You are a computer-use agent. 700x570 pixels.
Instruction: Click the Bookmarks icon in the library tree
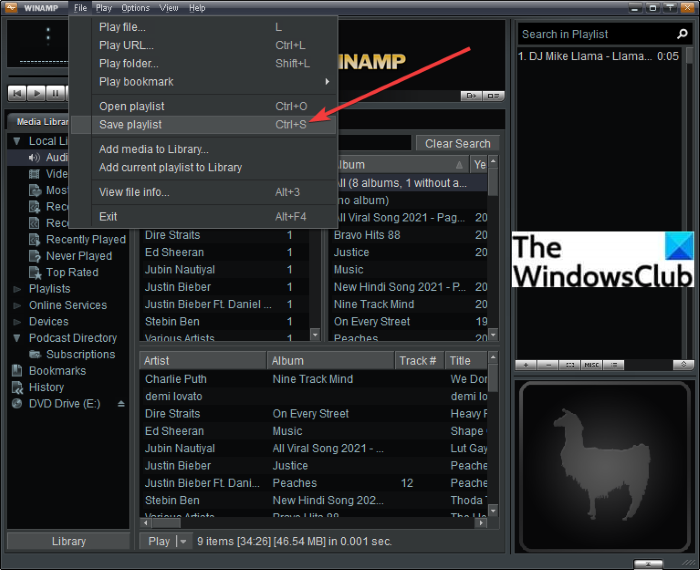pyautogui.click(x=17, y=370)
